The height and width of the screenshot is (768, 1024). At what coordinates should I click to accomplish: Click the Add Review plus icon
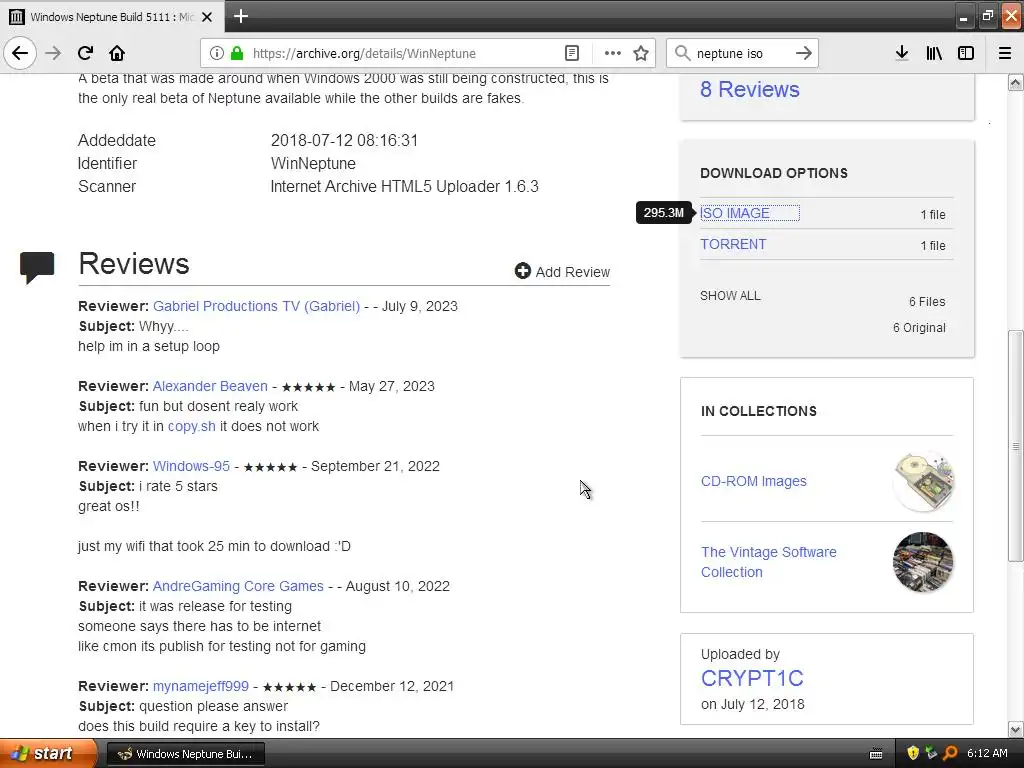[x=522, y=271]
